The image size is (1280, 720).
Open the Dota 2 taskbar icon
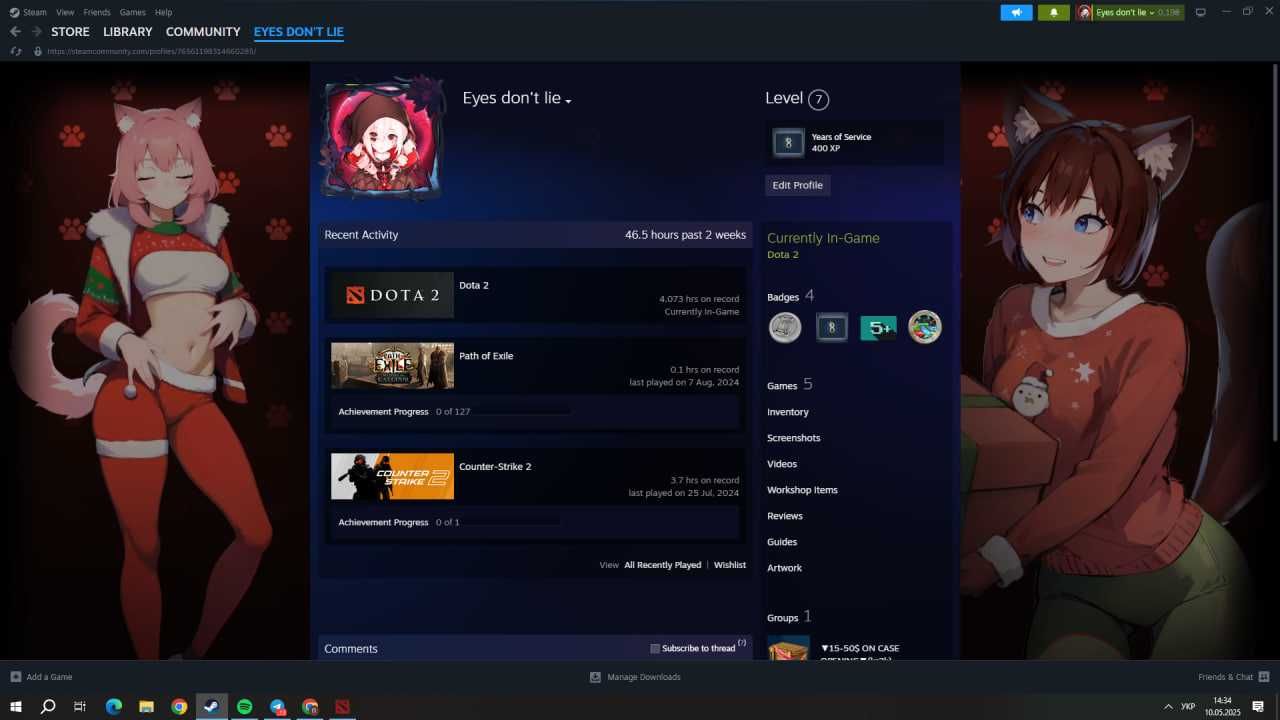pos(343,706)
